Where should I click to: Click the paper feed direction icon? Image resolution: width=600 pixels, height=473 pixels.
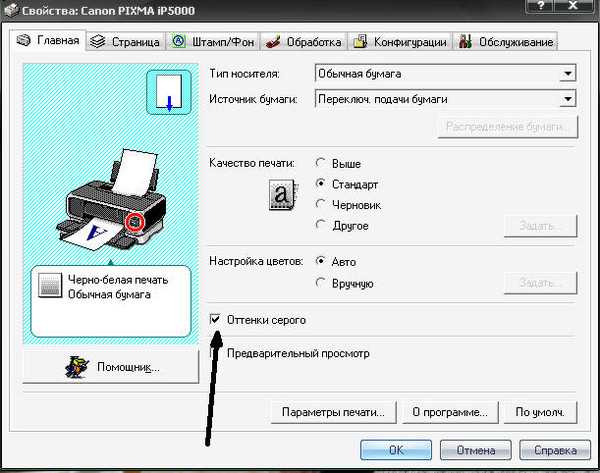(x=169, y=92)
